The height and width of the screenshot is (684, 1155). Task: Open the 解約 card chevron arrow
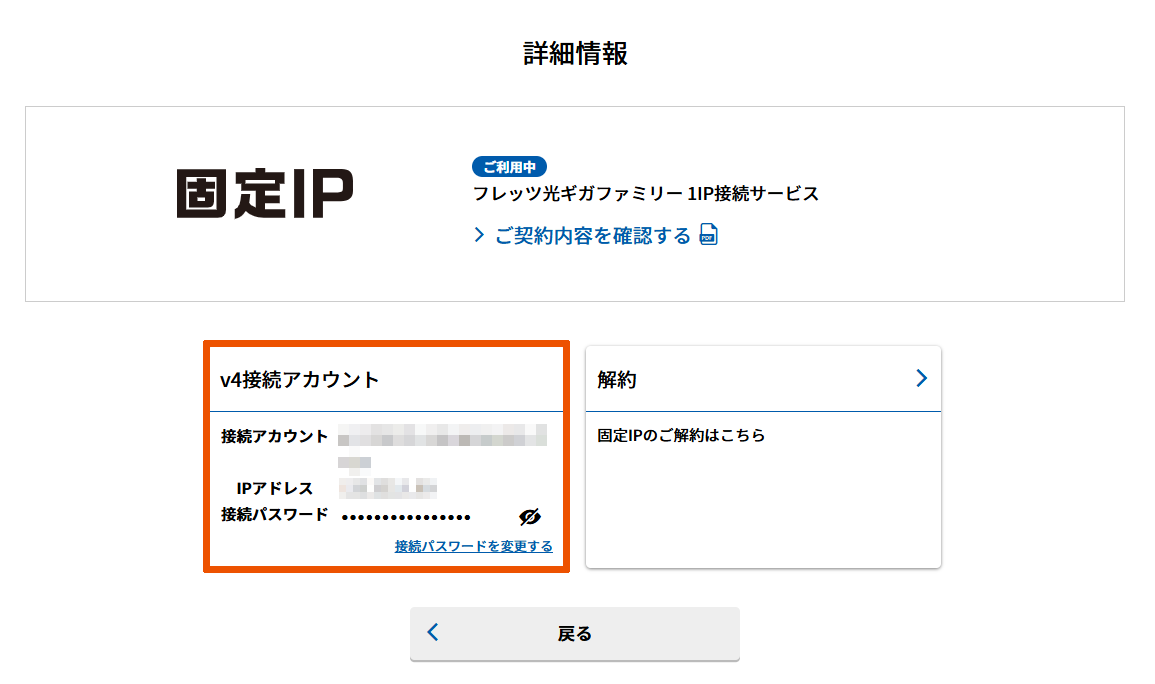(x=921, y=378)
